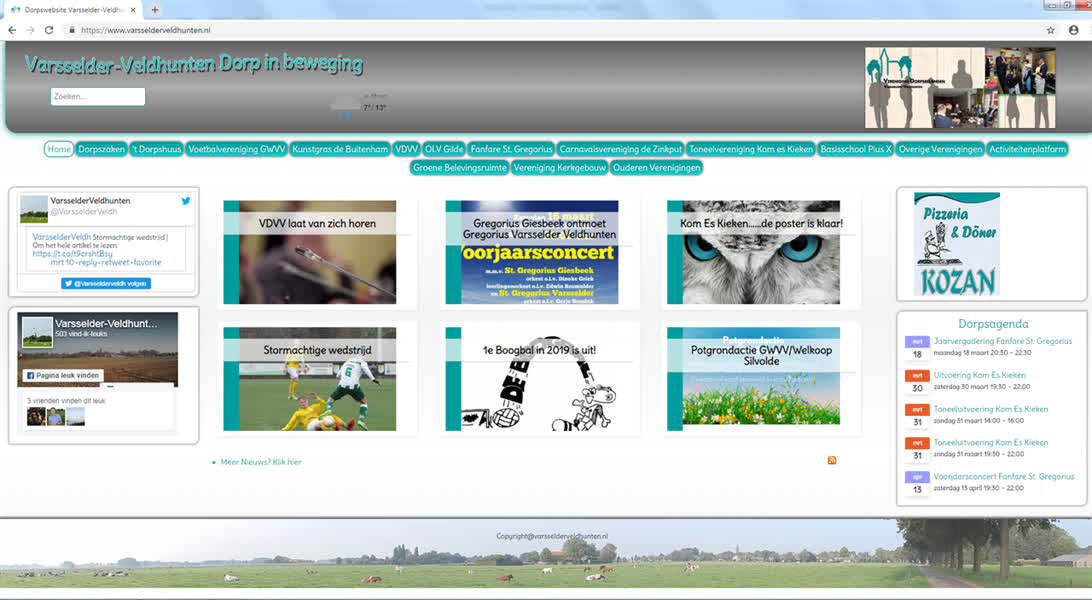Click the Zoeken search field
The width and height of the screenshot is (1092, 600).
[x=98, y=97]
